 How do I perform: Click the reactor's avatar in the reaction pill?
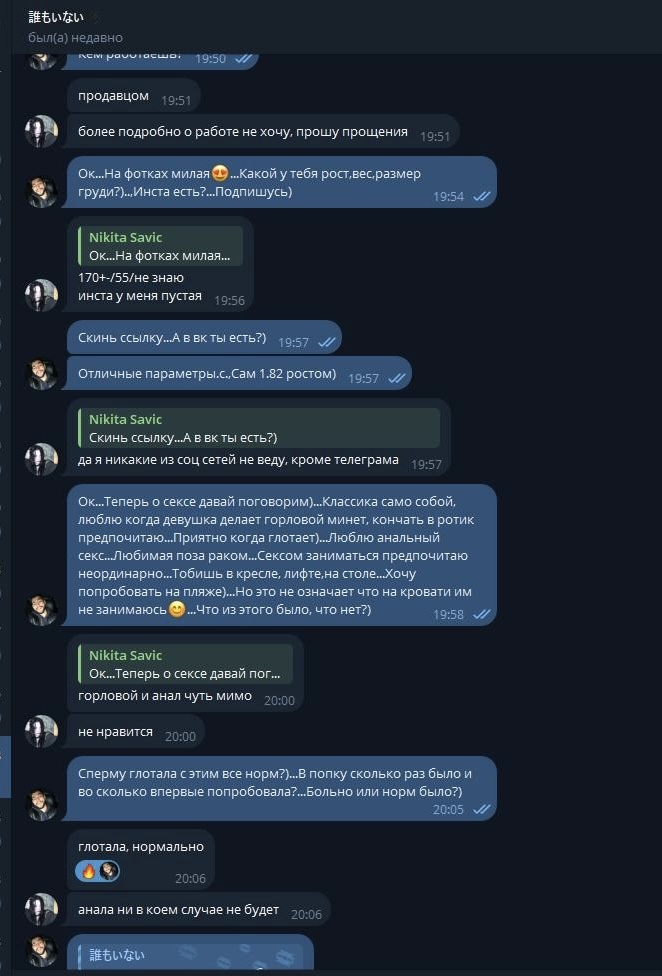click(109, 871)
